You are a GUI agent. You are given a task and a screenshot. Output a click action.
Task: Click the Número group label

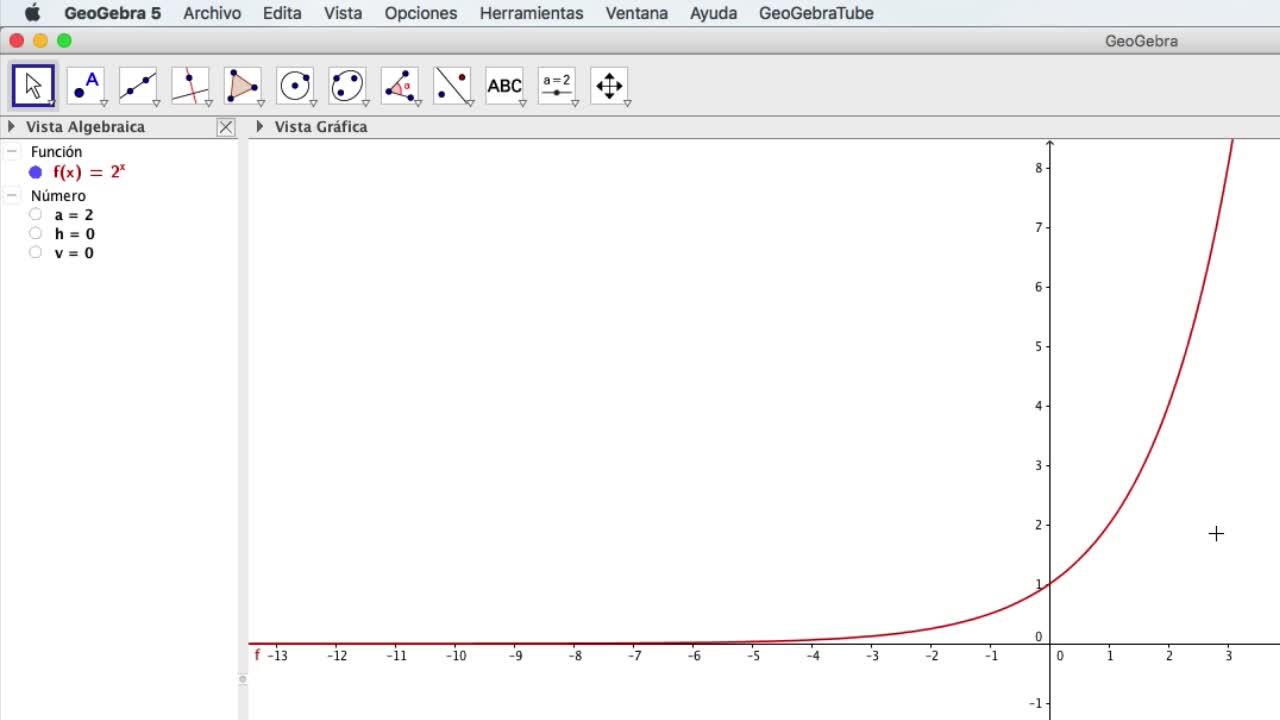click(x=58, y=196)
